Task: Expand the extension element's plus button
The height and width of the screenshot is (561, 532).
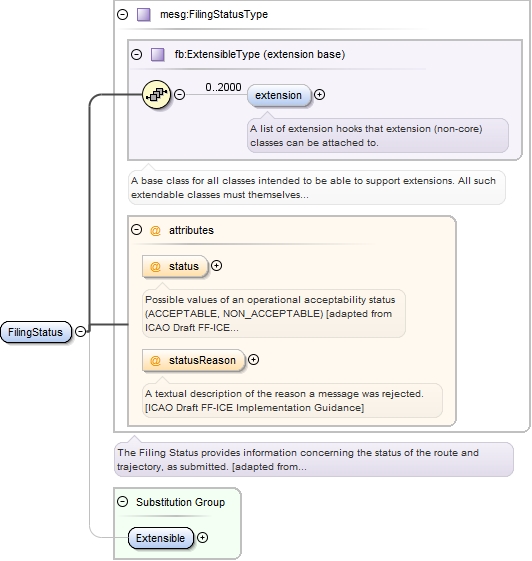Action: coord(319,94)
